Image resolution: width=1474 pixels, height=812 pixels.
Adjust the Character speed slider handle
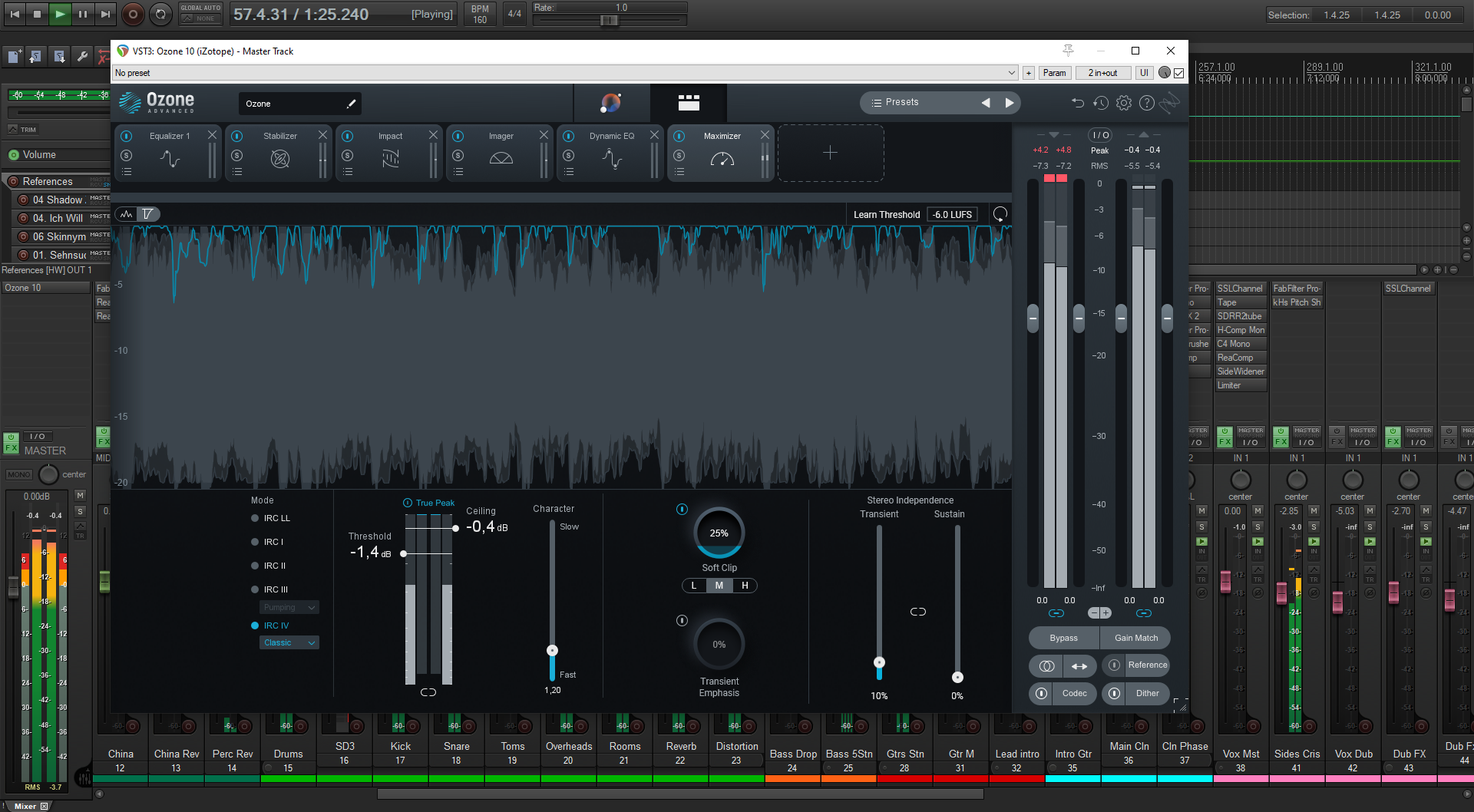click(552, 650)
